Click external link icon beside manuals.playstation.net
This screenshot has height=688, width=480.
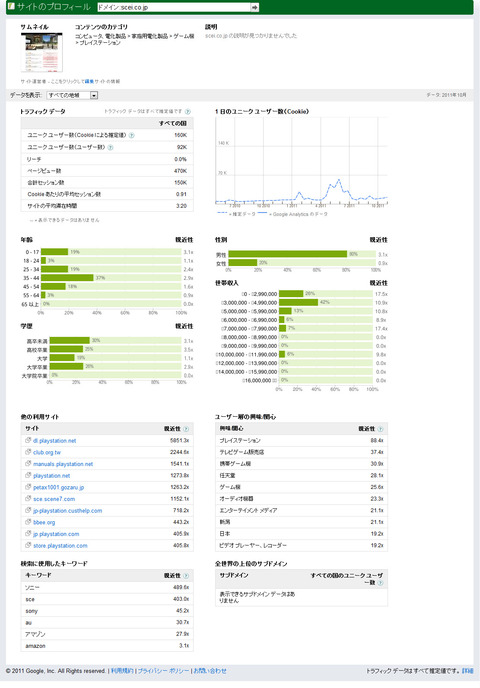pyautogui.click(x=28, y=463)
